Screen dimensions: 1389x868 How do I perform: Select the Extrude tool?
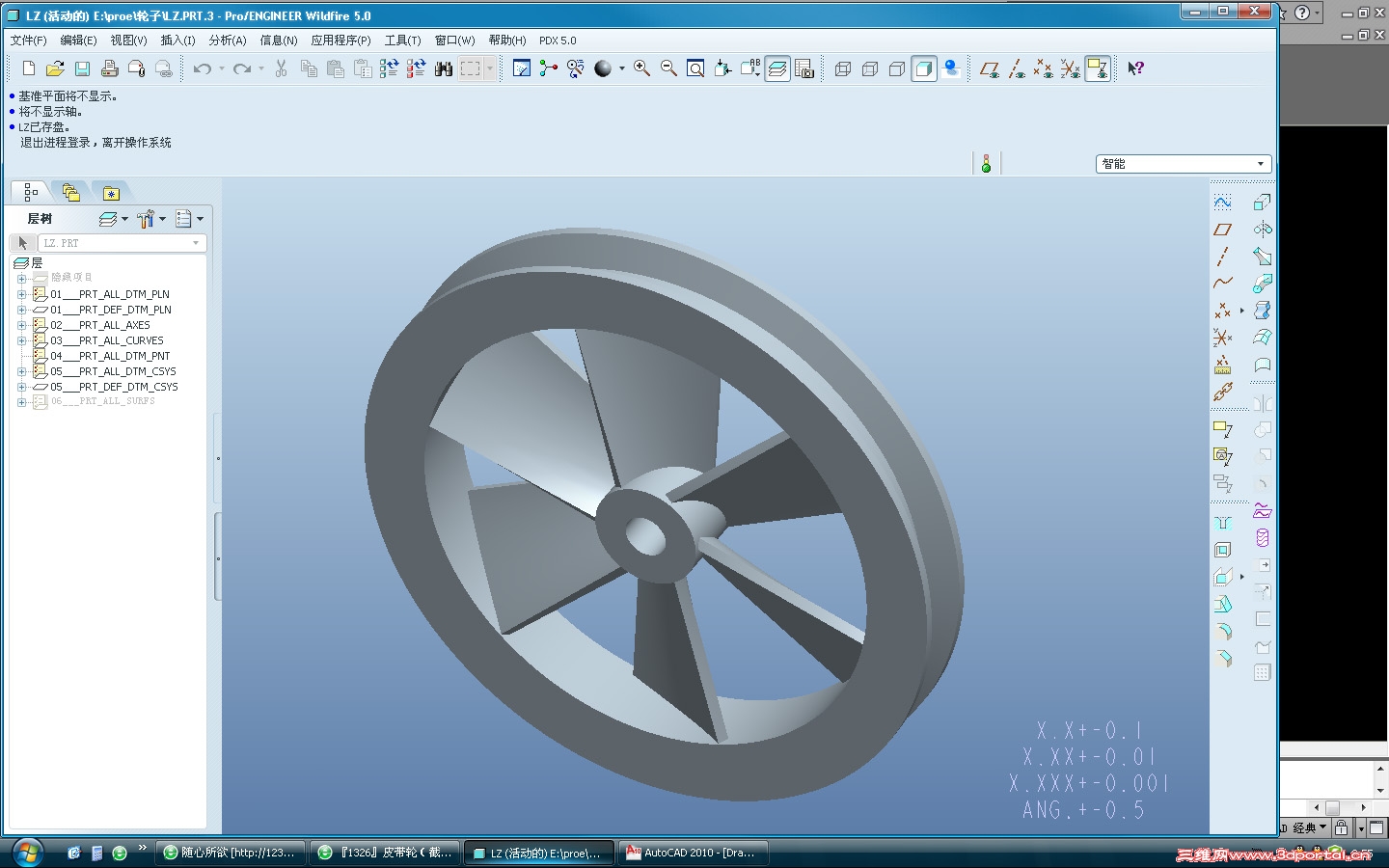click(x=1262, y=203)
